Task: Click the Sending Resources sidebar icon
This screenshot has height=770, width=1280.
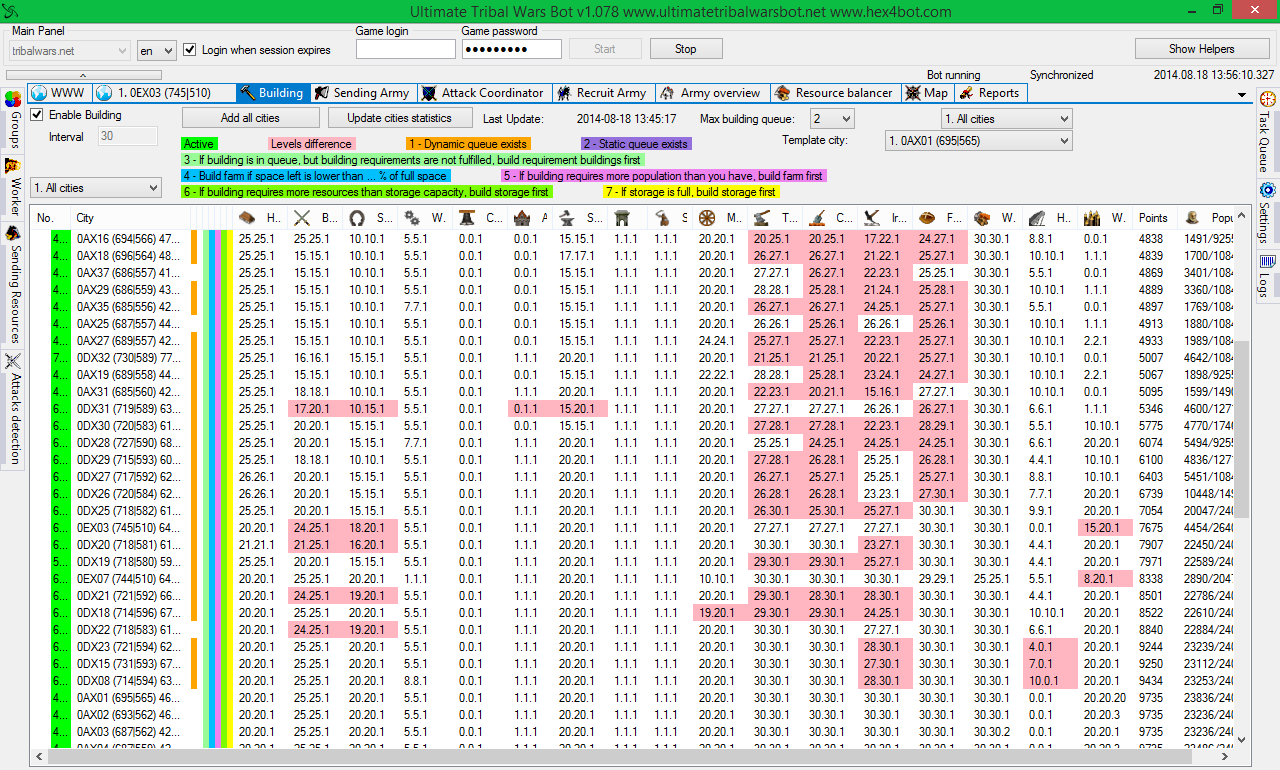Action: [13, 233]
